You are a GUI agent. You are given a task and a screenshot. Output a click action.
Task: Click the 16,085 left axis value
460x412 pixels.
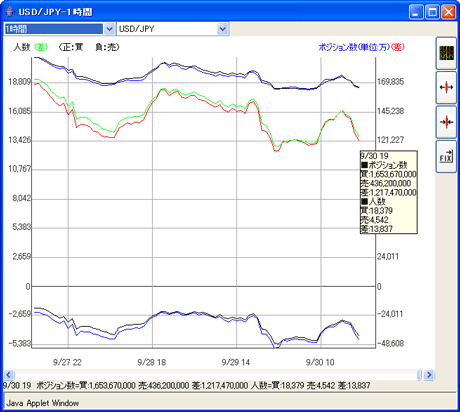[x=20, y=111]
